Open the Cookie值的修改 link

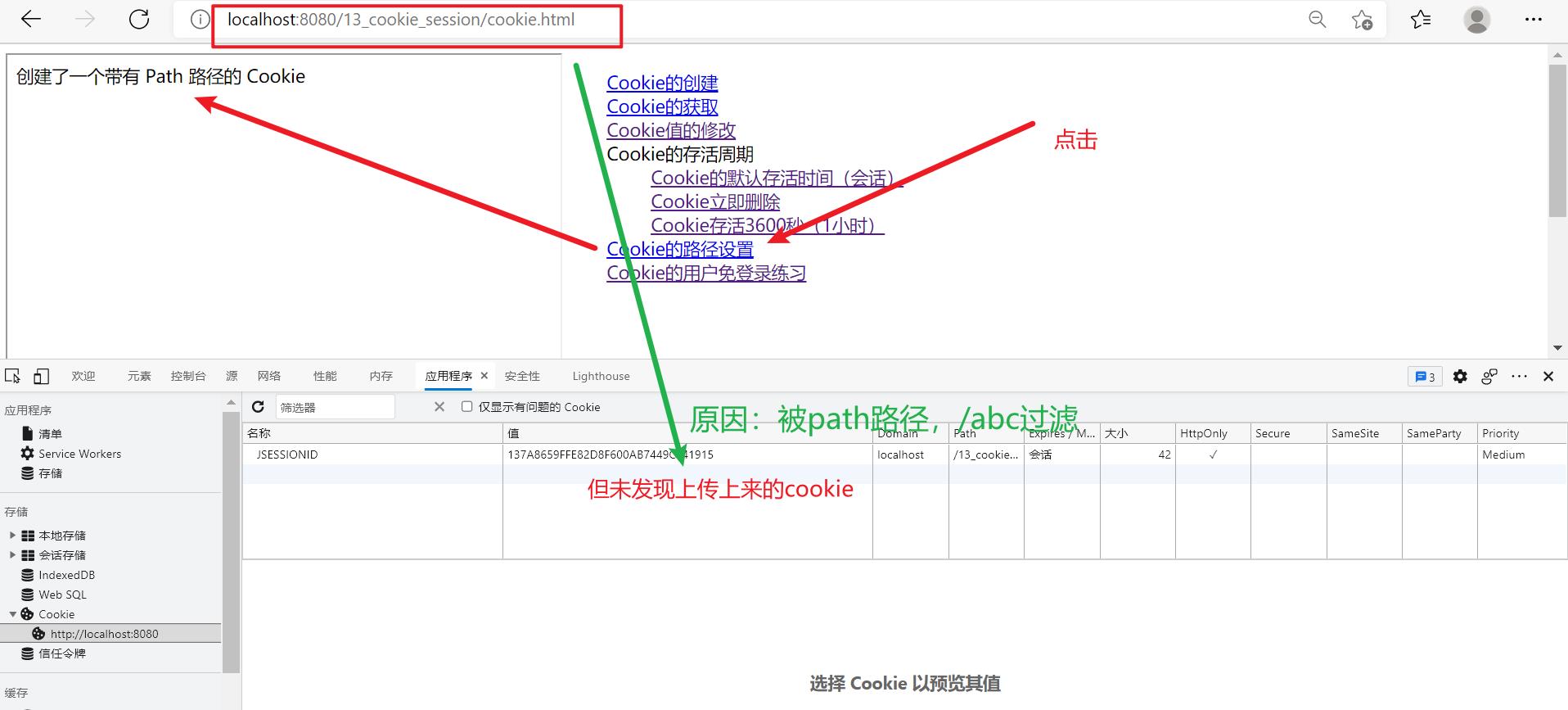click(x=671, y=130)
